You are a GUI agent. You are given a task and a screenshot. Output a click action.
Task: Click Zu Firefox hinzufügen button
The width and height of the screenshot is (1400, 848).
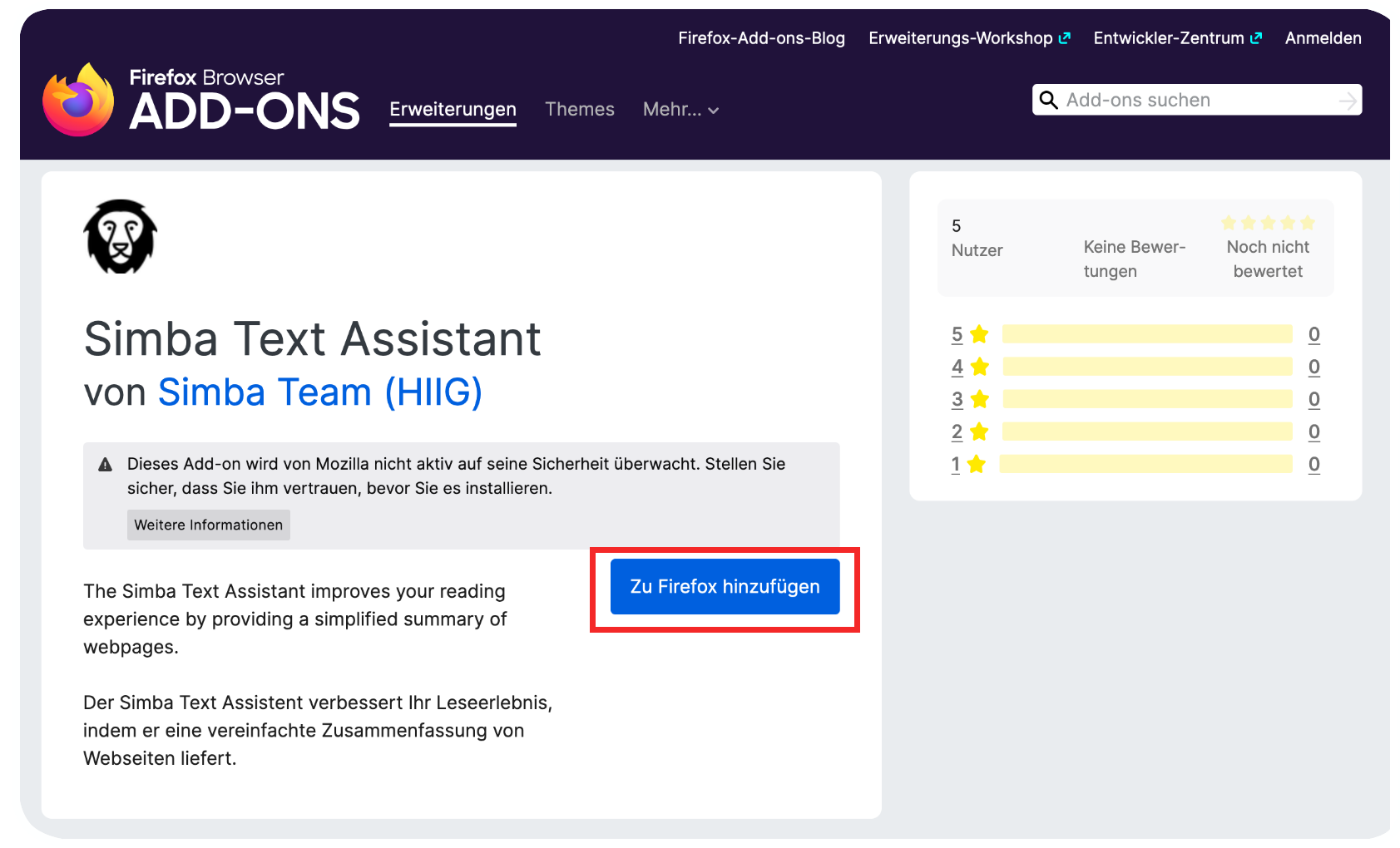(725, 587)
